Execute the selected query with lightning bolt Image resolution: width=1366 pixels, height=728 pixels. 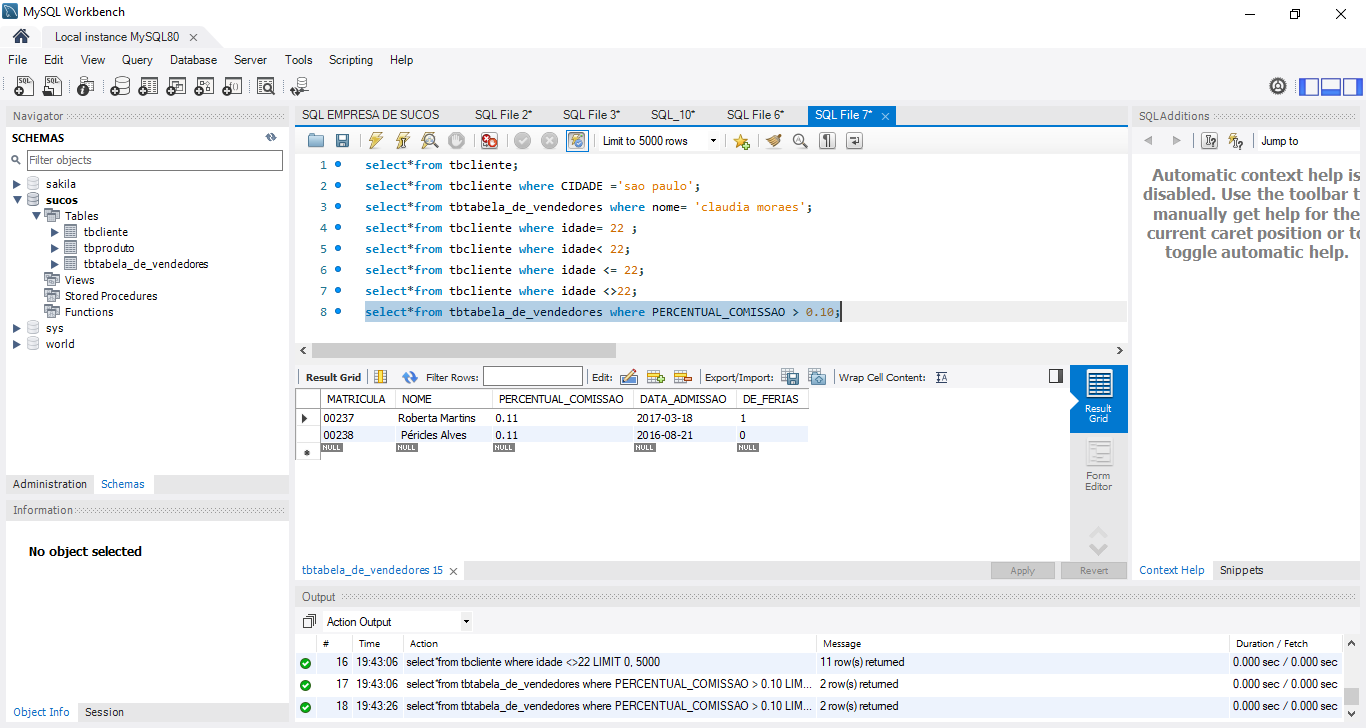click(375, 141)
